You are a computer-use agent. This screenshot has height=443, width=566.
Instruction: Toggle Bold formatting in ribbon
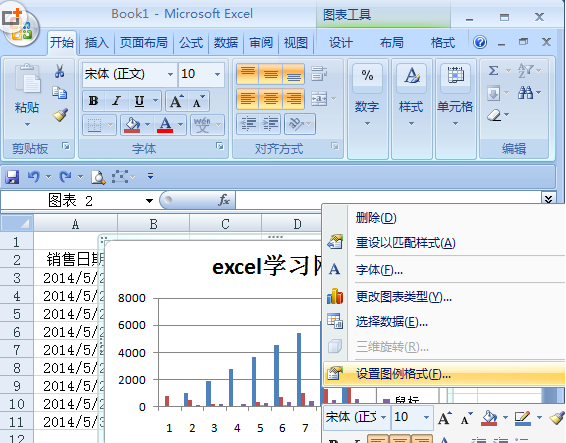(93, 101)
